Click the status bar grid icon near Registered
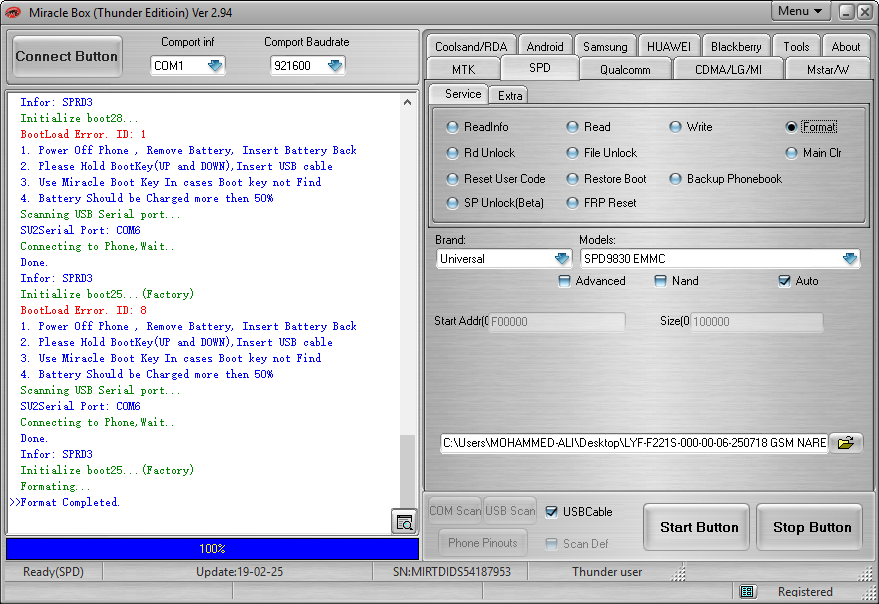 point(747,592)
